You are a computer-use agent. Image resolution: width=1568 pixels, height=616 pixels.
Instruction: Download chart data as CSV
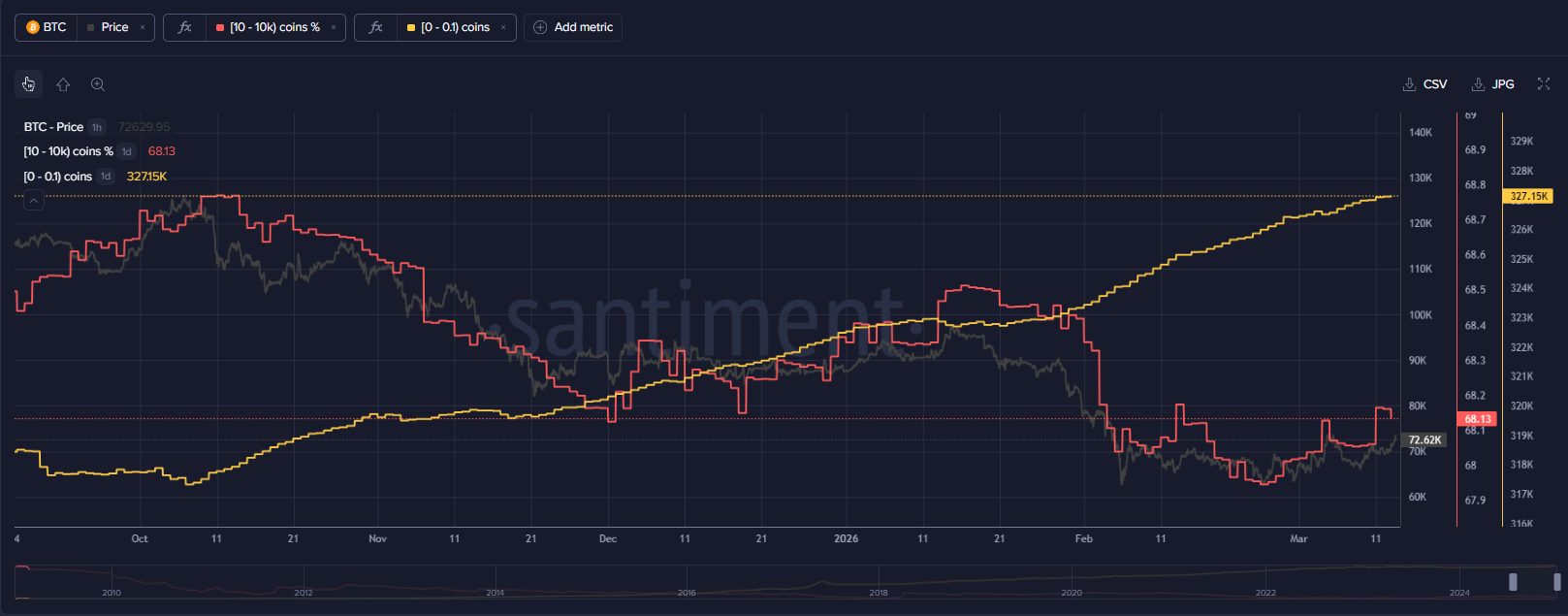[x=1425, y=84]
